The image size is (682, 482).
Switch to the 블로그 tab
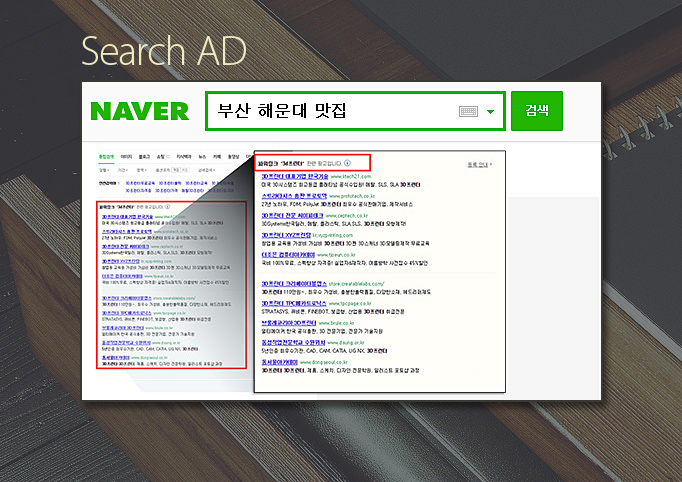(x=144, y=156)
